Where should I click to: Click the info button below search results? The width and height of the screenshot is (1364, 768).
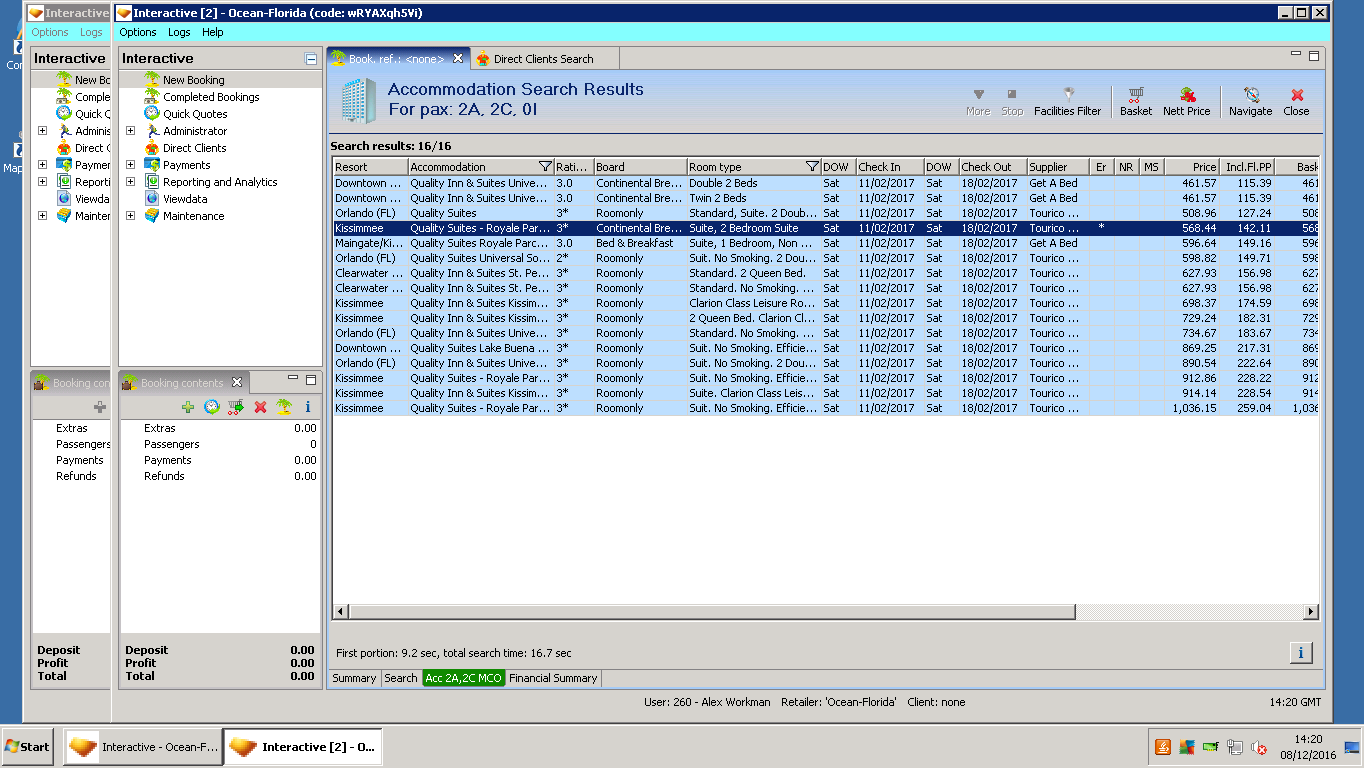(1300, 653)
